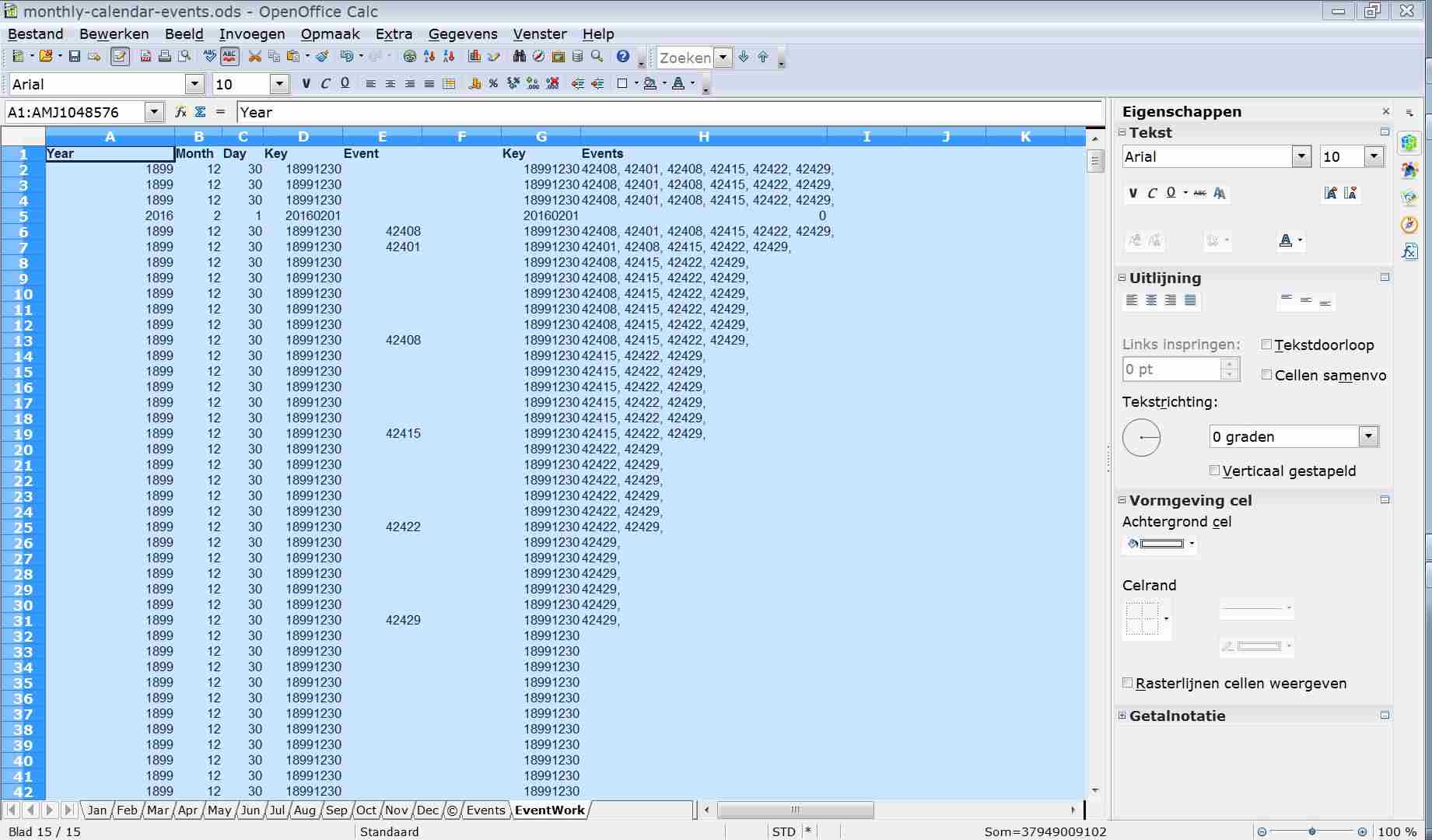Sort ascending using the toolbar icon
1432x840 pixels.
coord(429,57)
